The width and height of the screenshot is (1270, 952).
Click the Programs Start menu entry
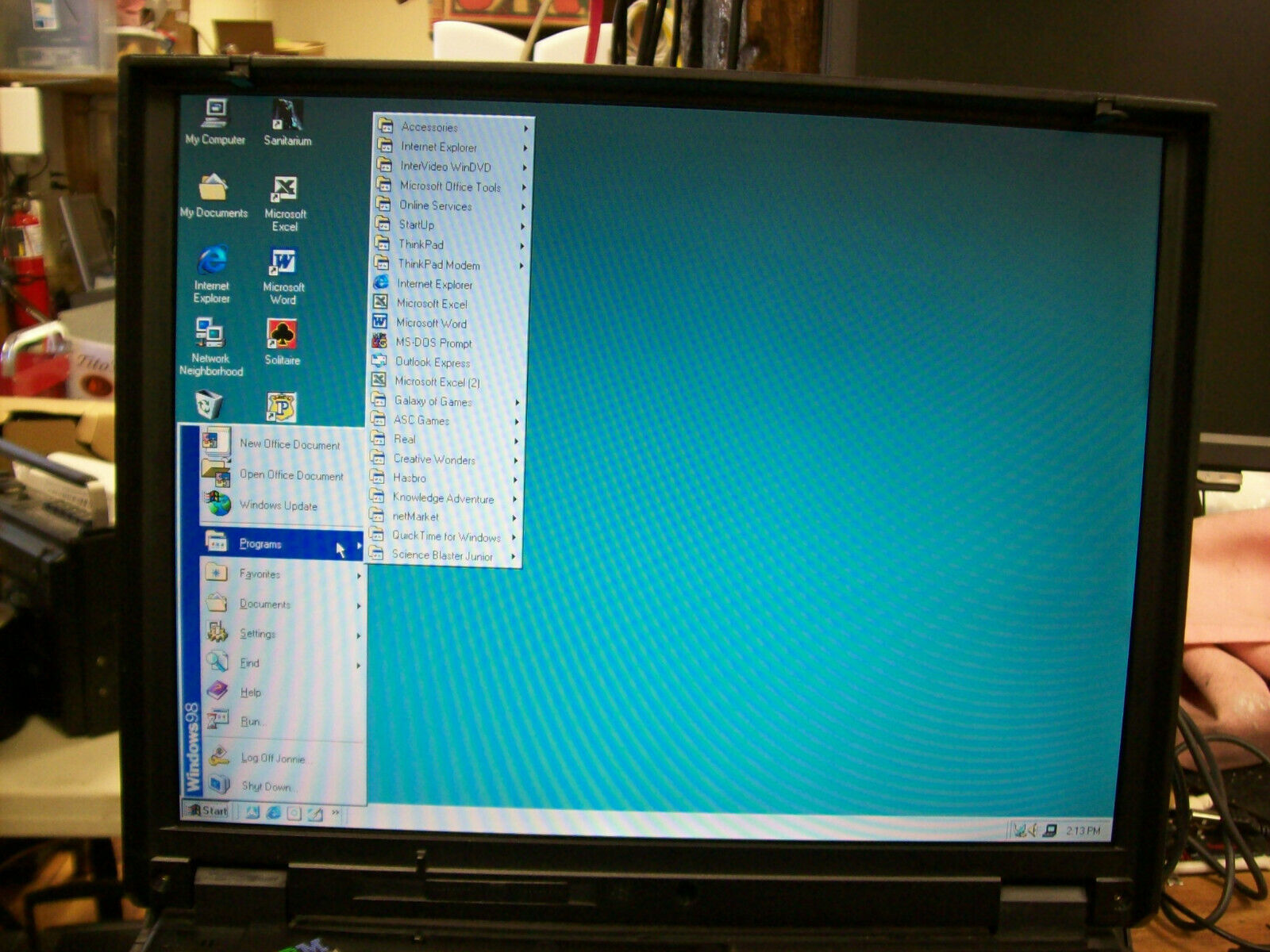tap(282, 543)
